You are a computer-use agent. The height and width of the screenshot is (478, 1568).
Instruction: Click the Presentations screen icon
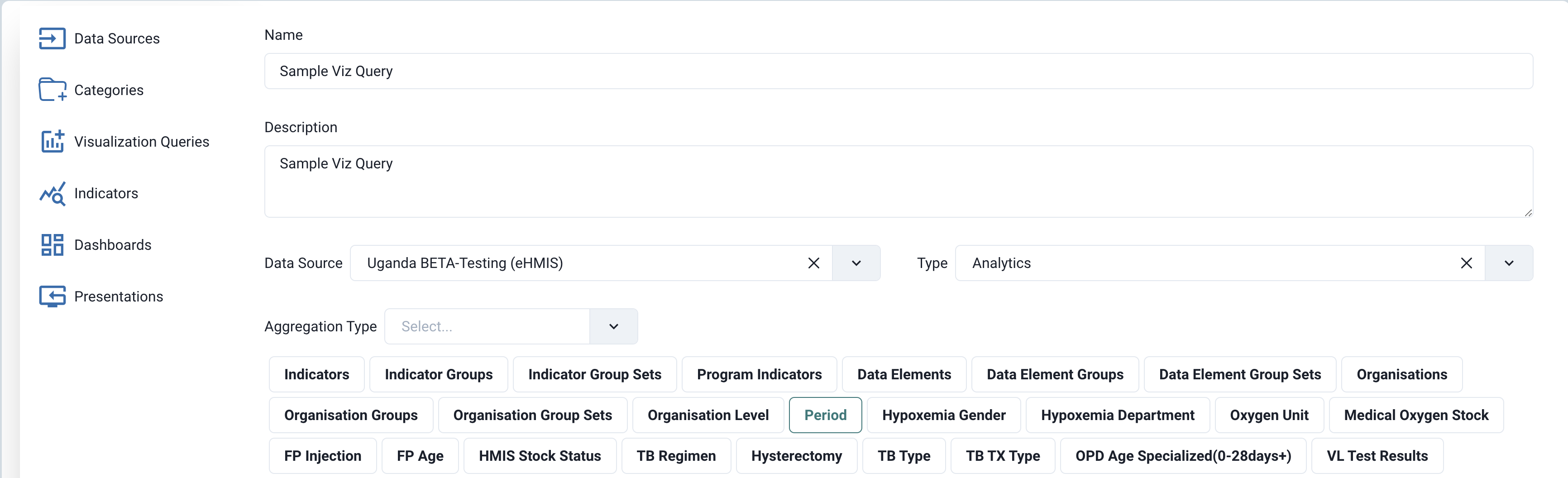click(x=53, y=296)
